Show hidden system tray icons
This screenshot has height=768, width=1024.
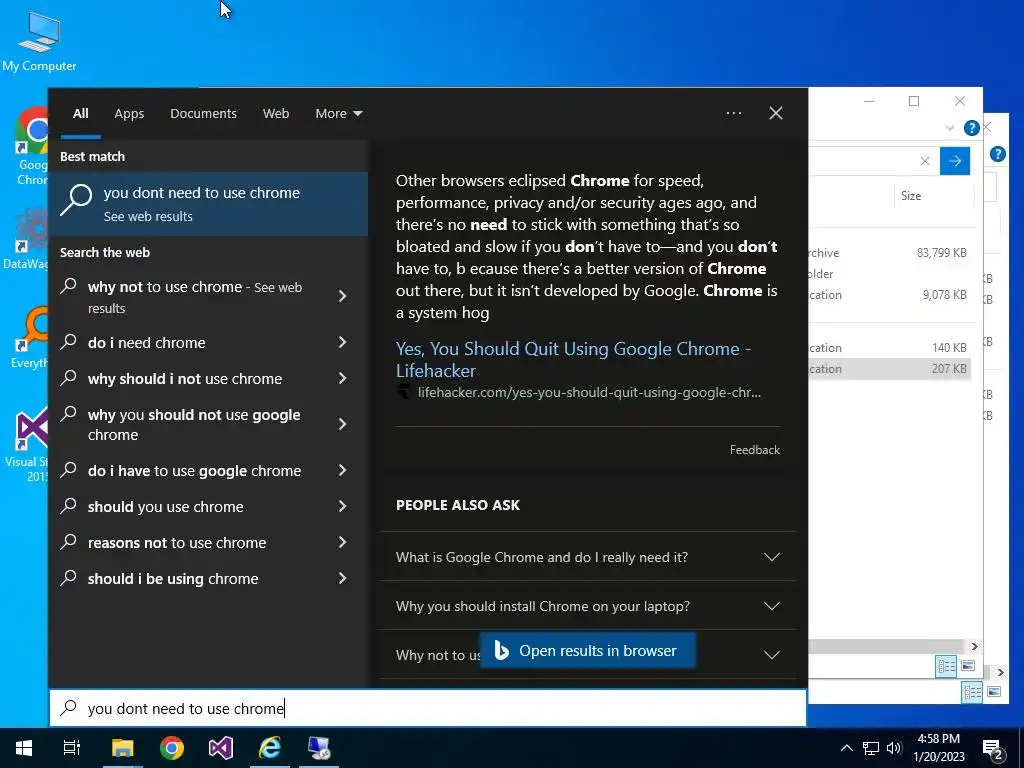click(846, 748)
